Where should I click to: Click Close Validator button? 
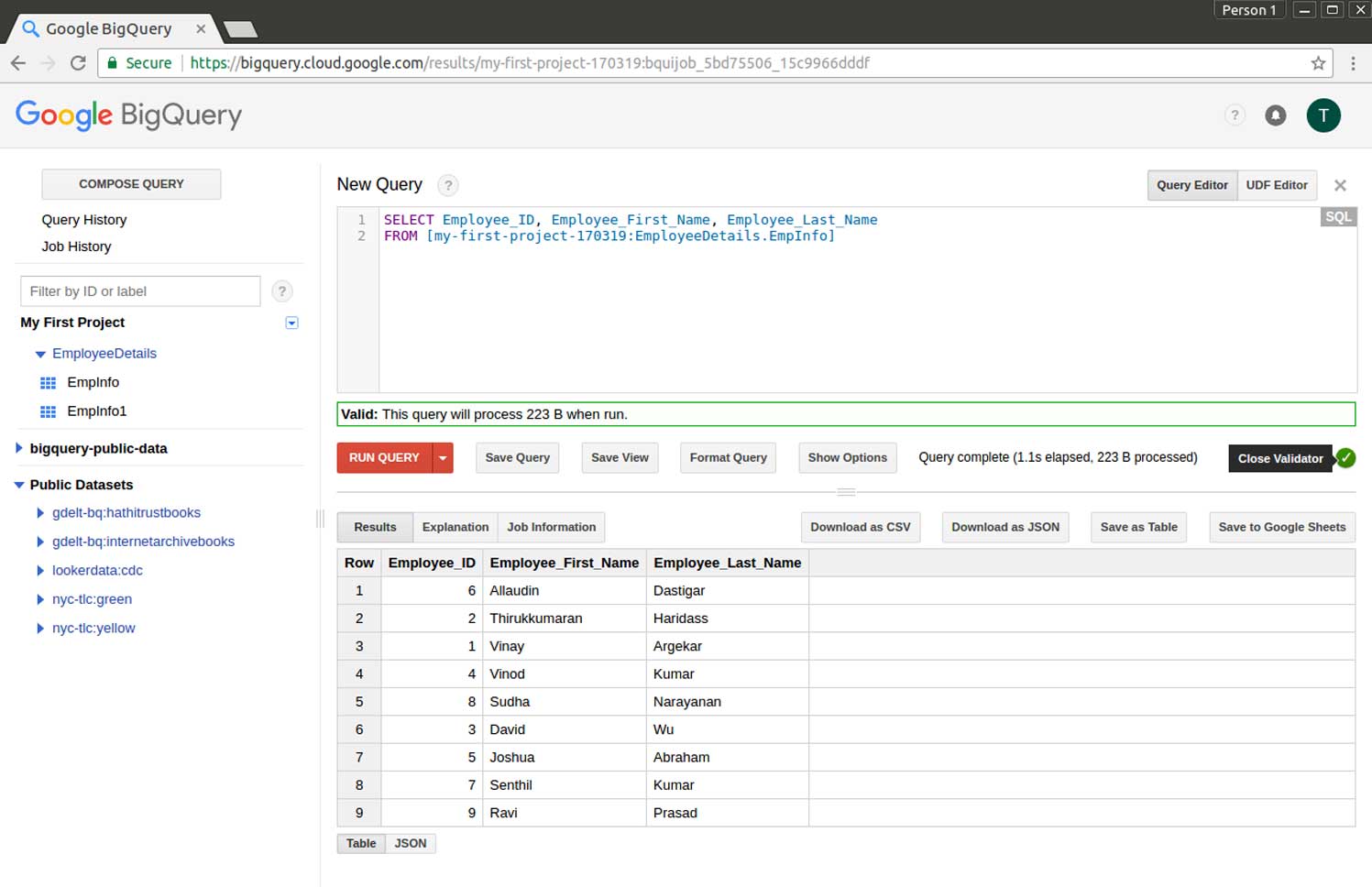[x=1280, y=458]
